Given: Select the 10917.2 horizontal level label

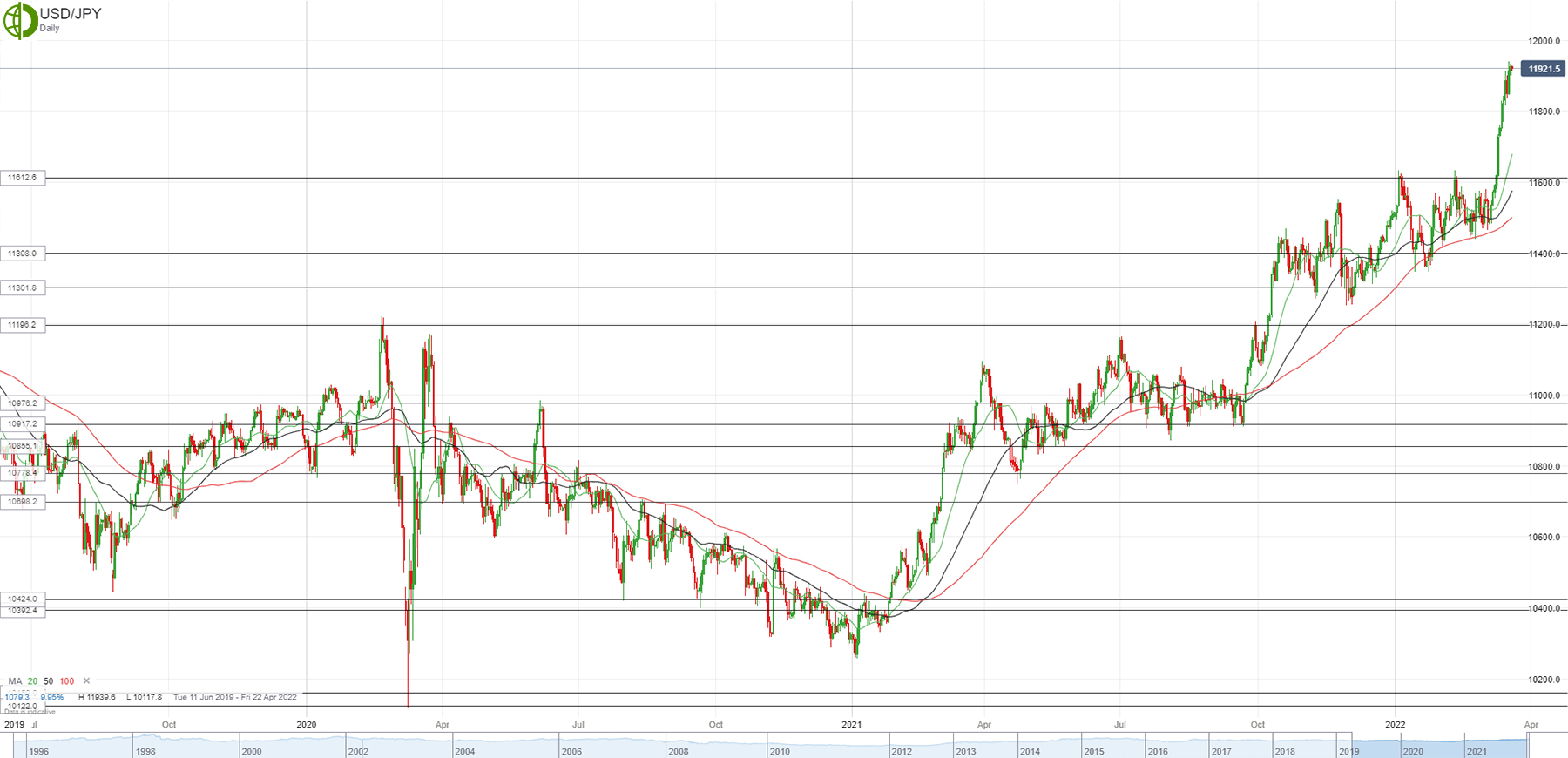Looking at the screenshot, I should point(23,424).
